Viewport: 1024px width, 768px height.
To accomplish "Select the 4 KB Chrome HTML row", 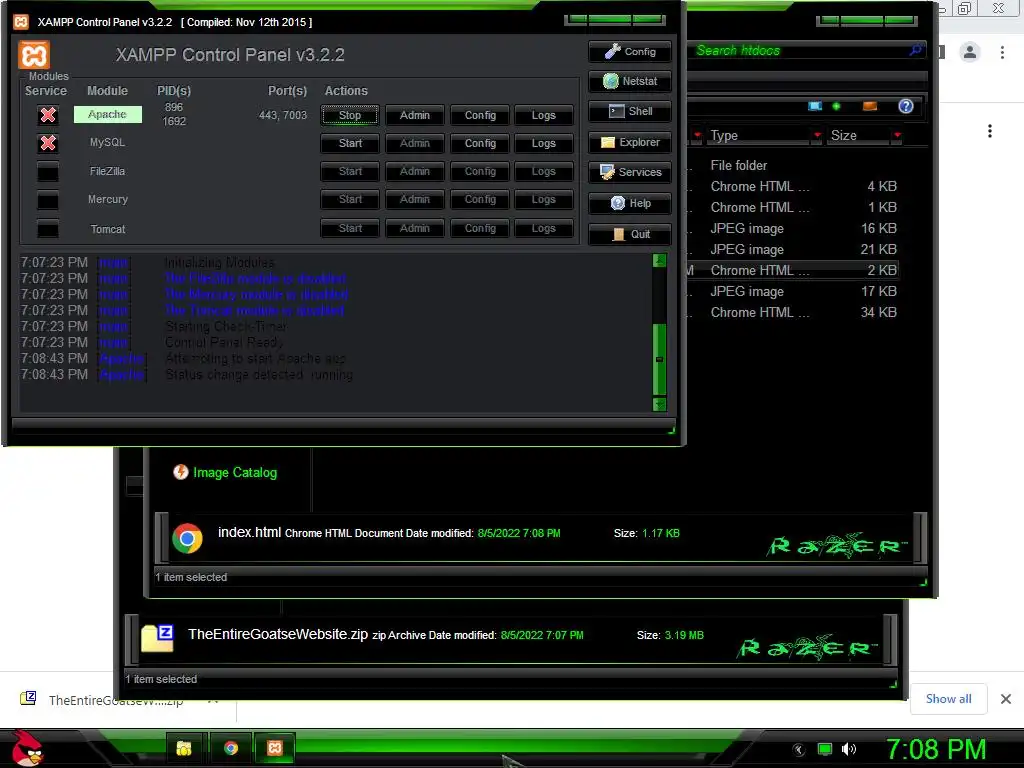I will click(x=795, y=186).
